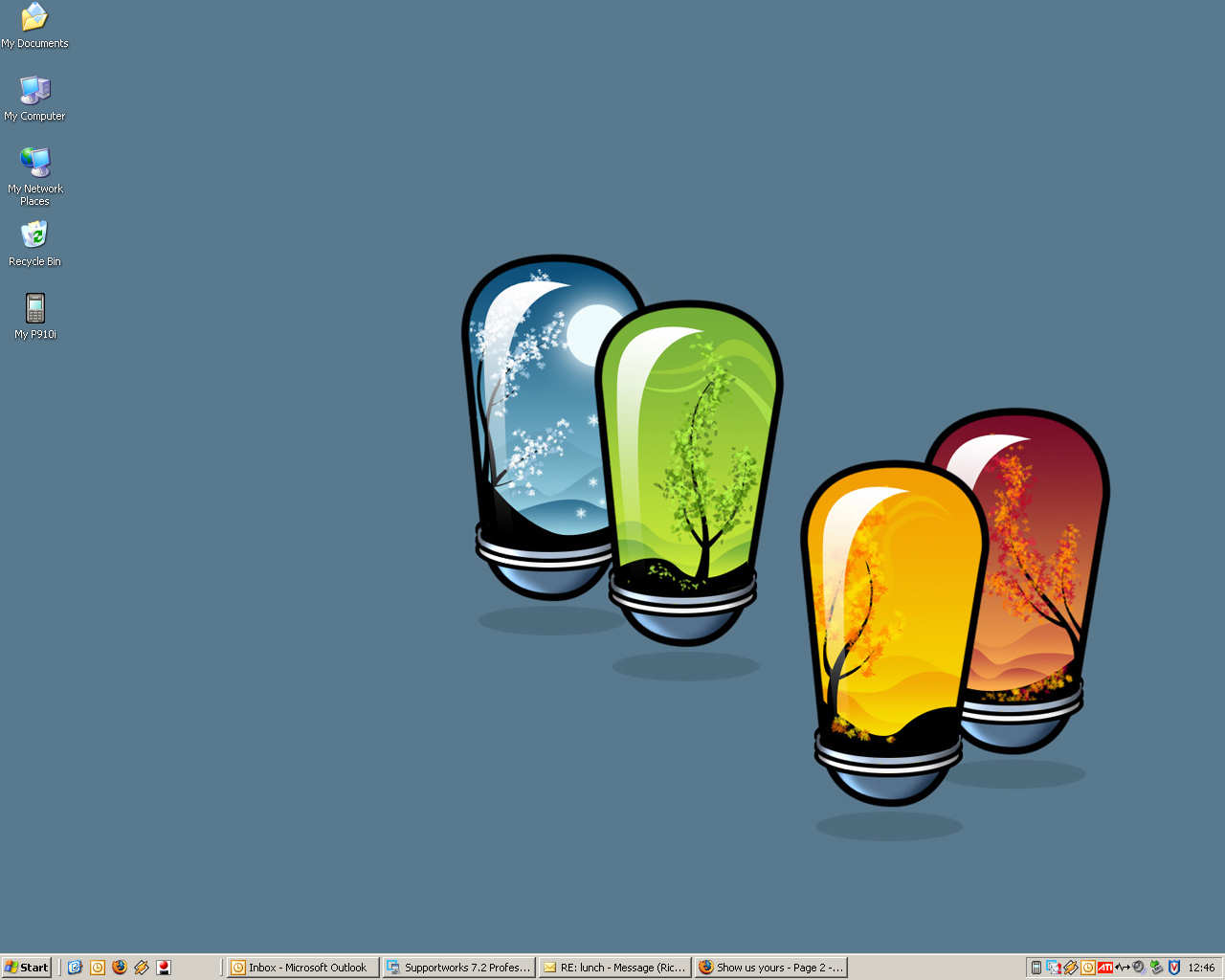Screen dimensions: 1225x980
Task: Open the RE: lunch message window
Action: pyautogui.click(x=614, y=968)
